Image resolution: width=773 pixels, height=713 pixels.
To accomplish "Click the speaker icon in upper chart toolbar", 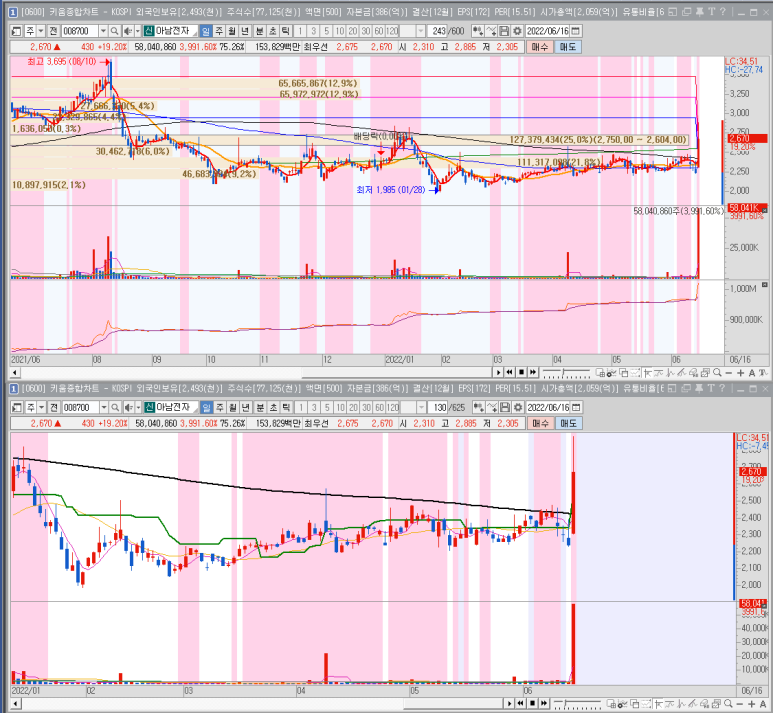I will (128, 31).
